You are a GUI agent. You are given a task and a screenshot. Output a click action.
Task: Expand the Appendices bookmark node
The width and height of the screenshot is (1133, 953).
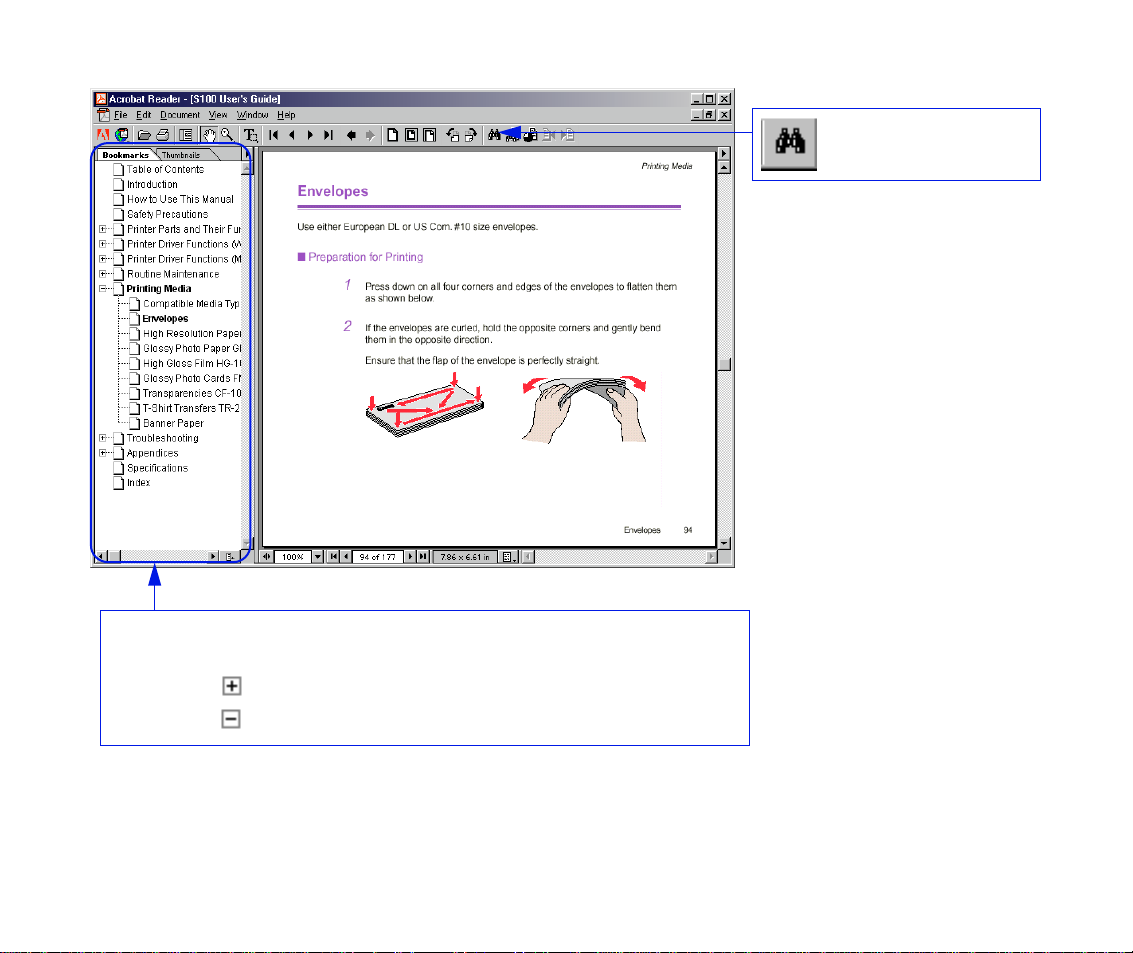[x=103, y=453]
